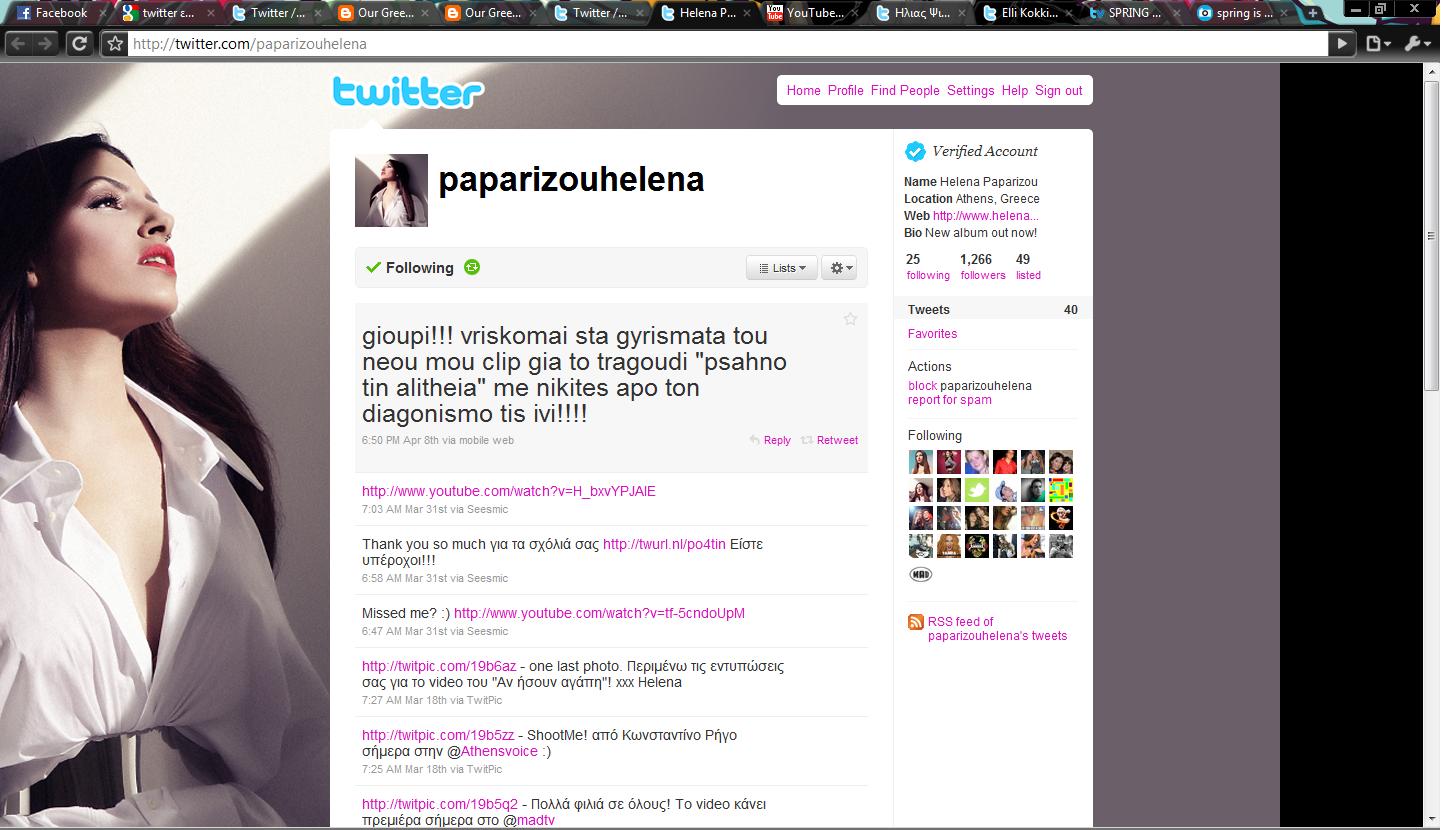The image size is (1441, 830).
Task: Favorite the top tweet with star icon
Action: [x=850, y=319]
